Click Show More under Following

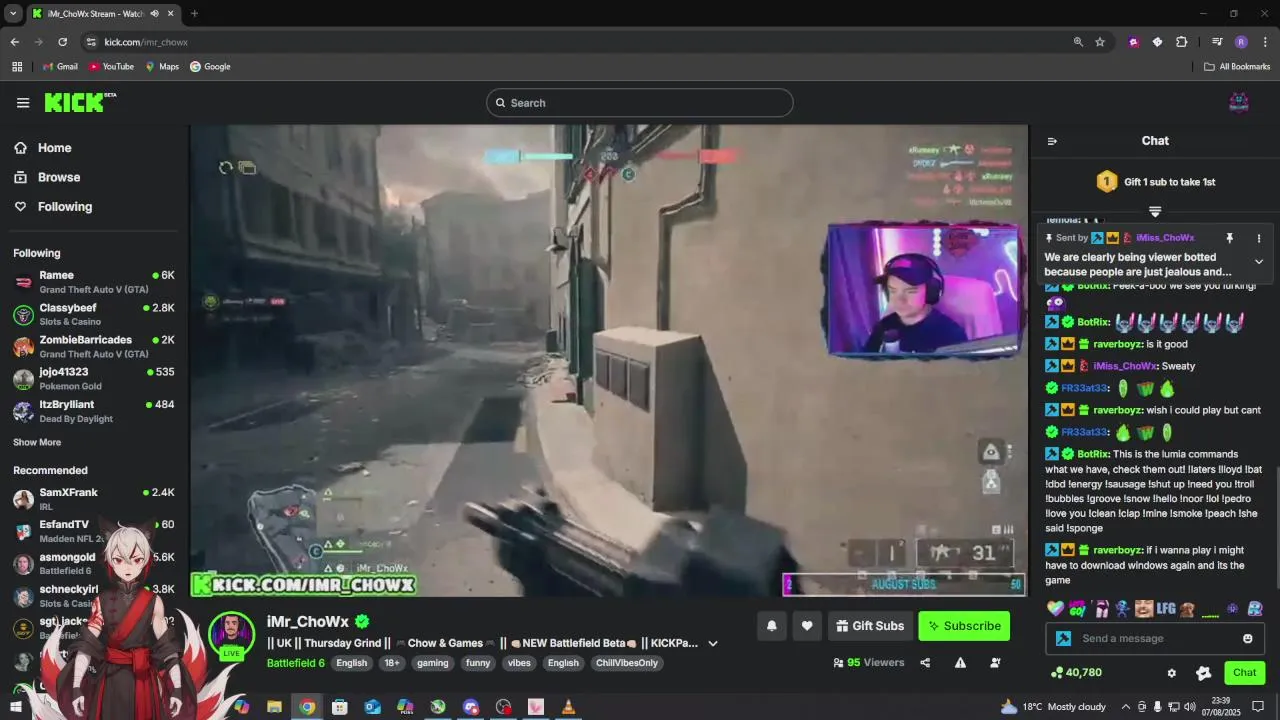[x=37, y=442]
